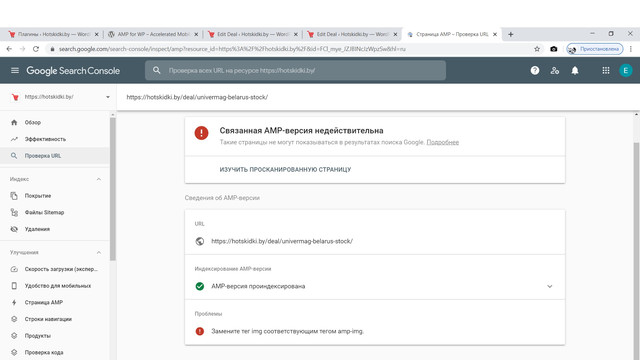Open Строки навигации report
The image size is (640, 360).
tap(55, 319)
